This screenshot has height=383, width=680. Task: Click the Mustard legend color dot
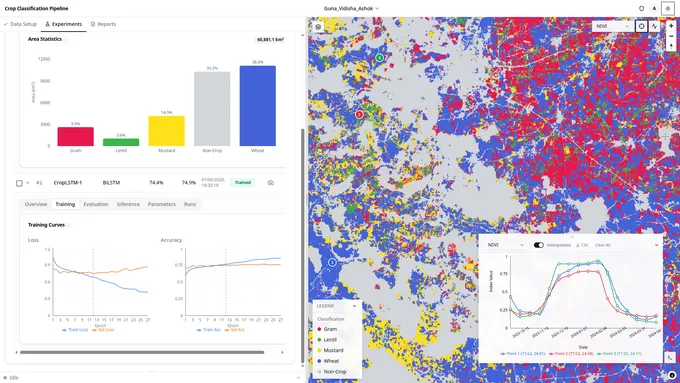click(x=320, y=350)
